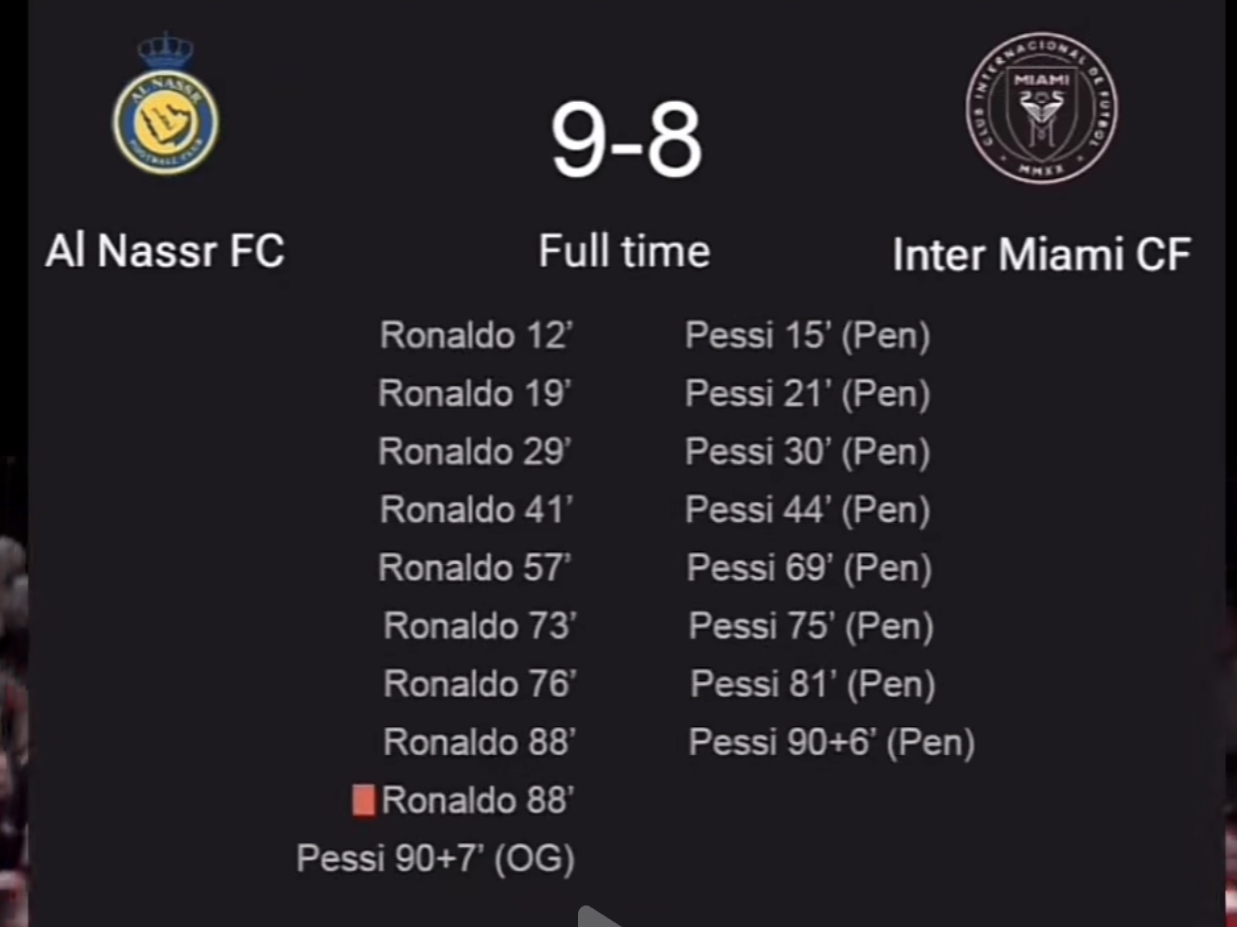Click the Inter Miami club crest
1237x927 pixels.
(x=1042, y=108)
